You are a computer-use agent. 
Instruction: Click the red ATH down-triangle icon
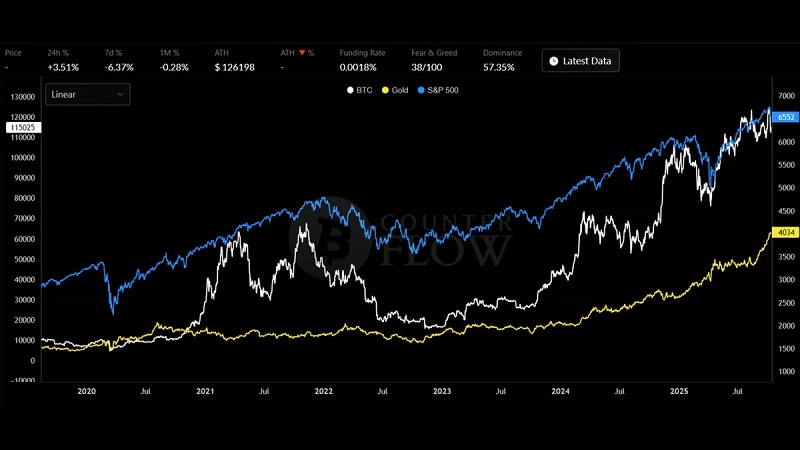pyautogui.click(x=301, y=52)
